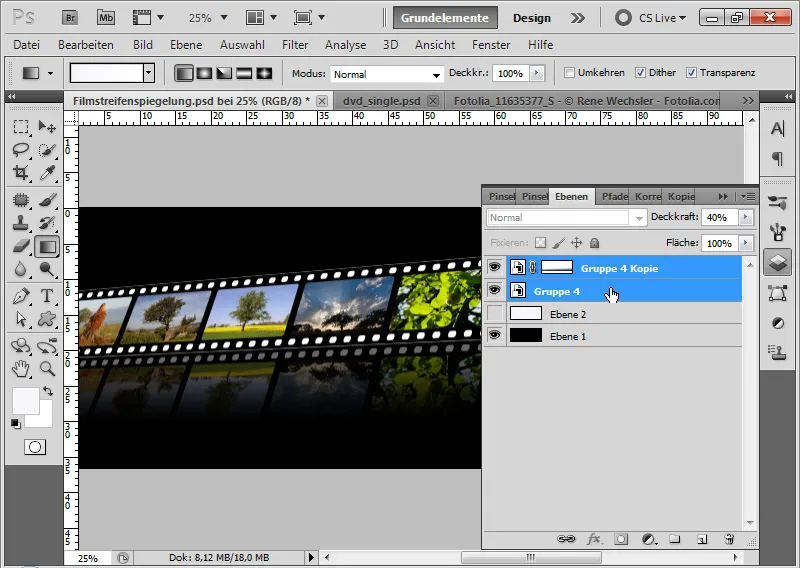Open the Ebene menu
The height and width of the screenshot is (568, 800).
pyautogui.click(x=186, y=45)
